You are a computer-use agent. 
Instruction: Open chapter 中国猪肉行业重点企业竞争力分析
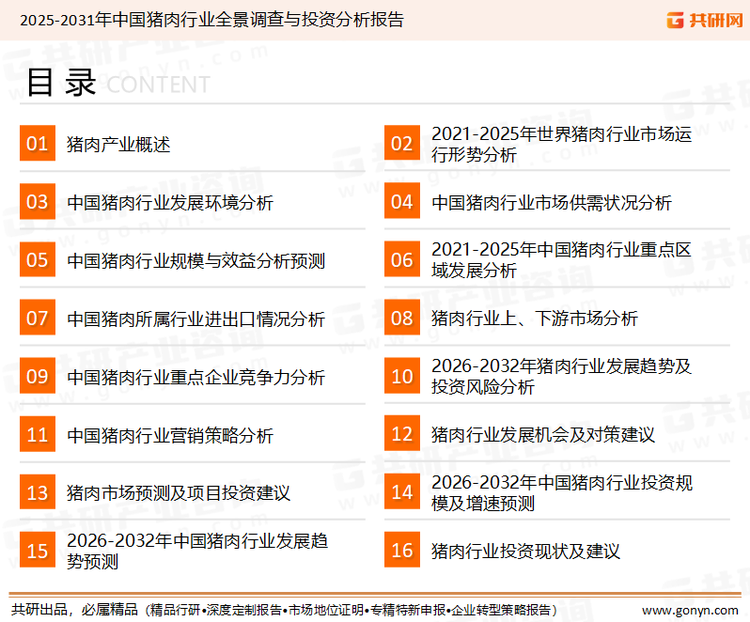(196, 377)
